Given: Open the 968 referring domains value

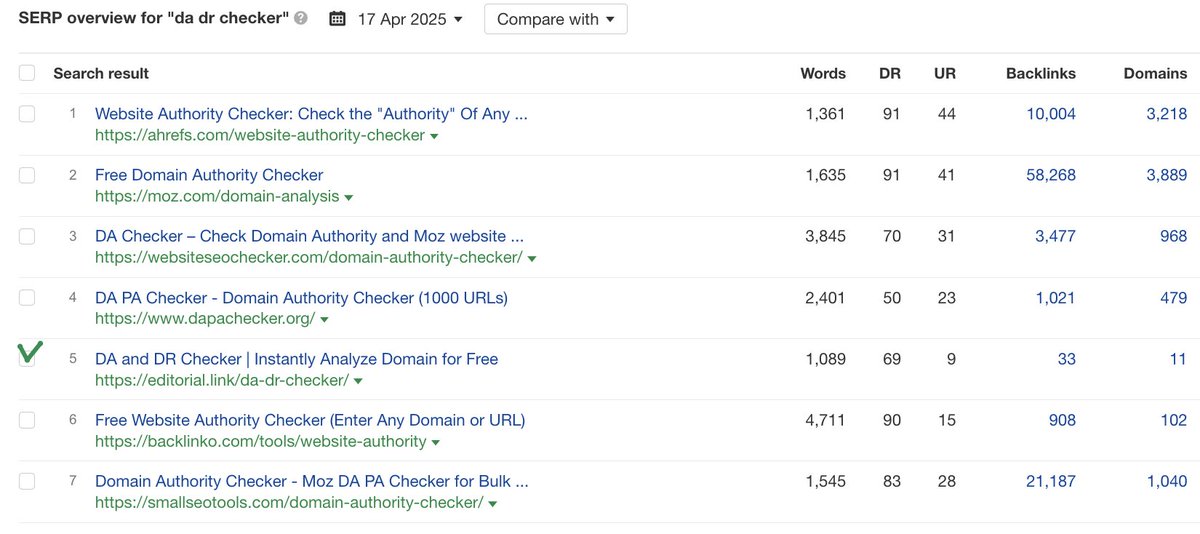Looking at the screenshot, I should [1173, 236].
